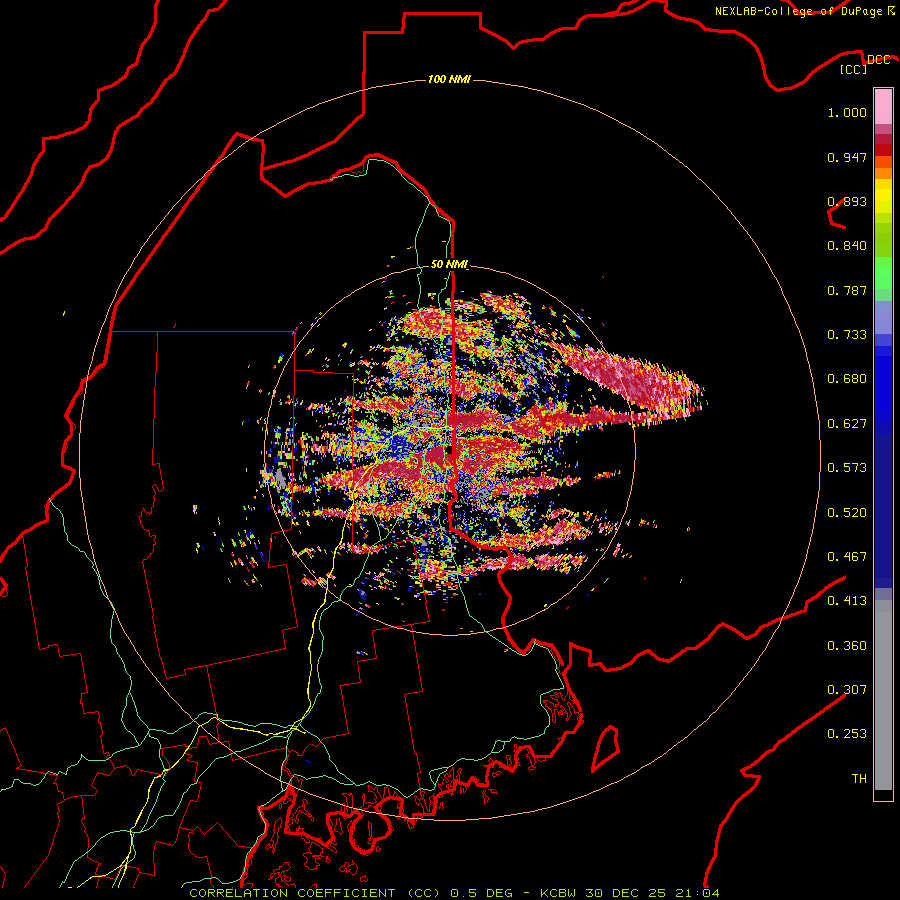Click the small island outline off the coast
Viewport: 900px width, 900px height.
coord(606,748)
